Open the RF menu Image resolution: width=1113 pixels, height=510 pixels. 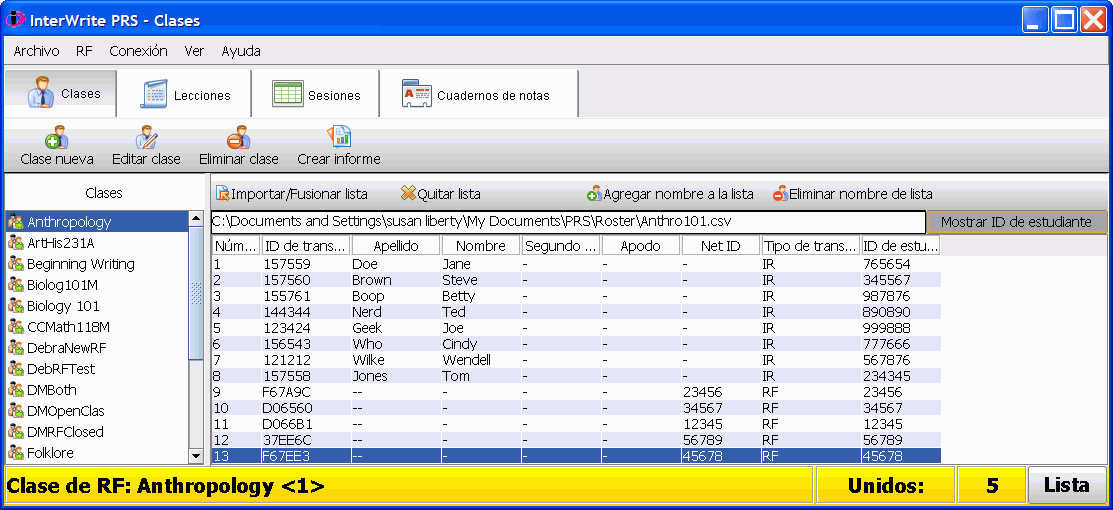(x=84, y=51)
